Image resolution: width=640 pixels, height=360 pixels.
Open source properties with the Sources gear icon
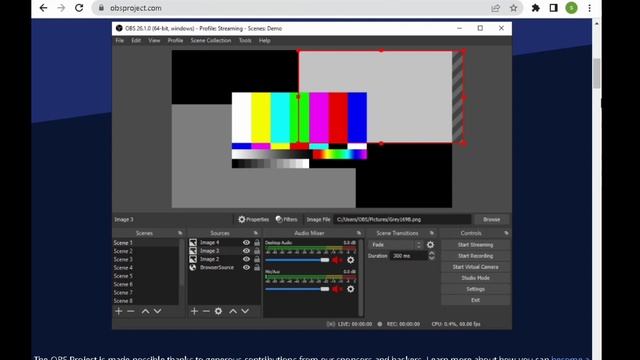point(218,311)
